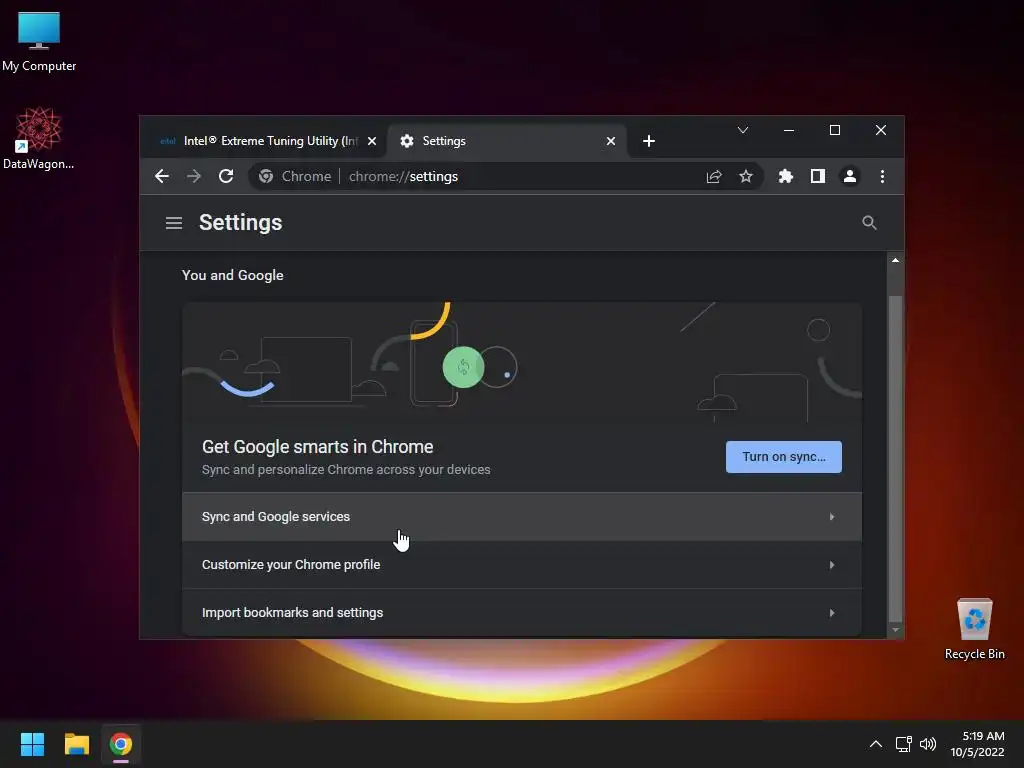Open Sync and Google services

(521, 517)
